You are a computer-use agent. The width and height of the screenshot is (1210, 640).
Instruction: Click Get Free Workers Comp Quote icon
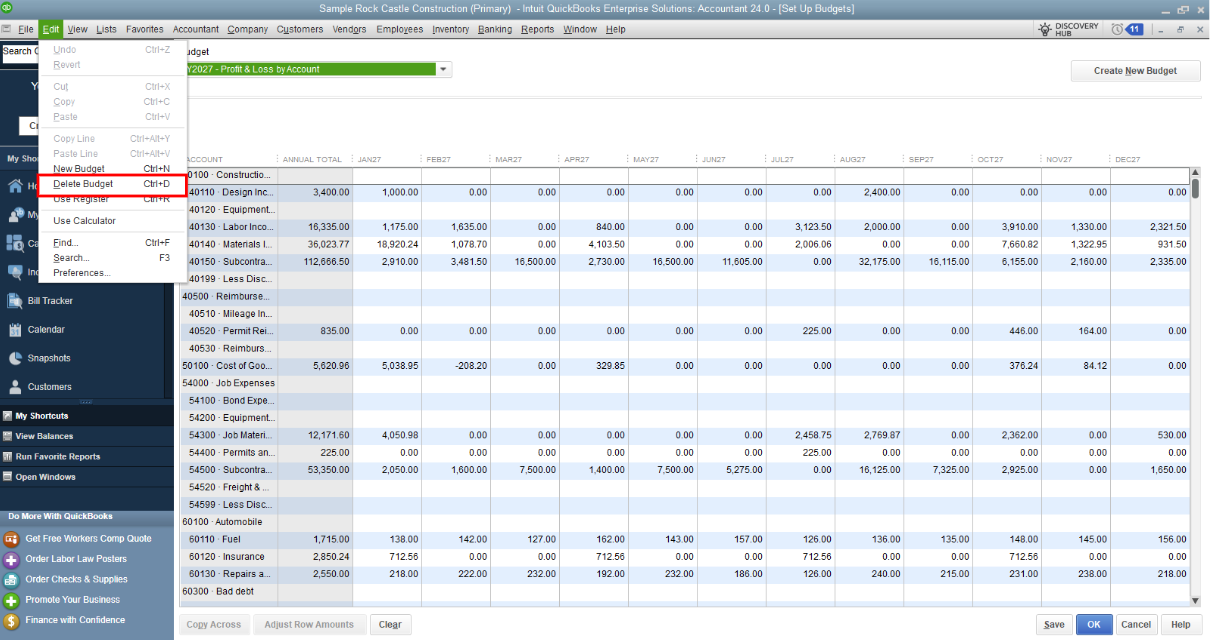pyautogui.click(x=12, y=539)
